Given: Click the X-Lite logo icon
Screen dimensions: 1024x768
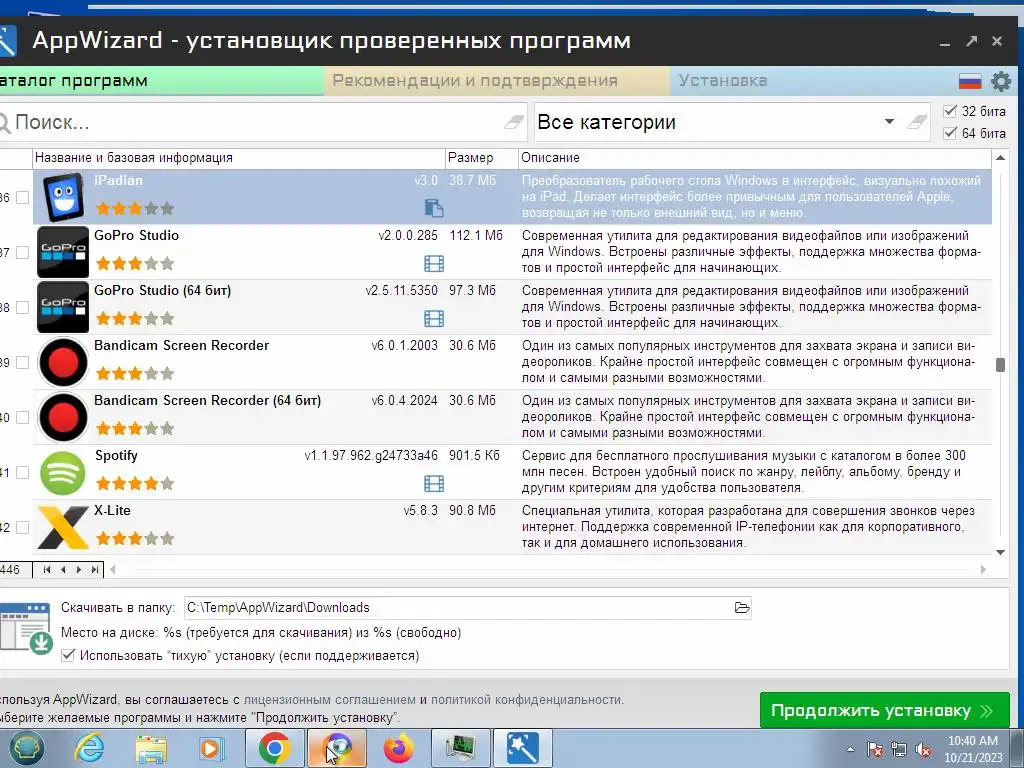Looking at the screenshot, I should pyautogui.click(x=63, y=527).
